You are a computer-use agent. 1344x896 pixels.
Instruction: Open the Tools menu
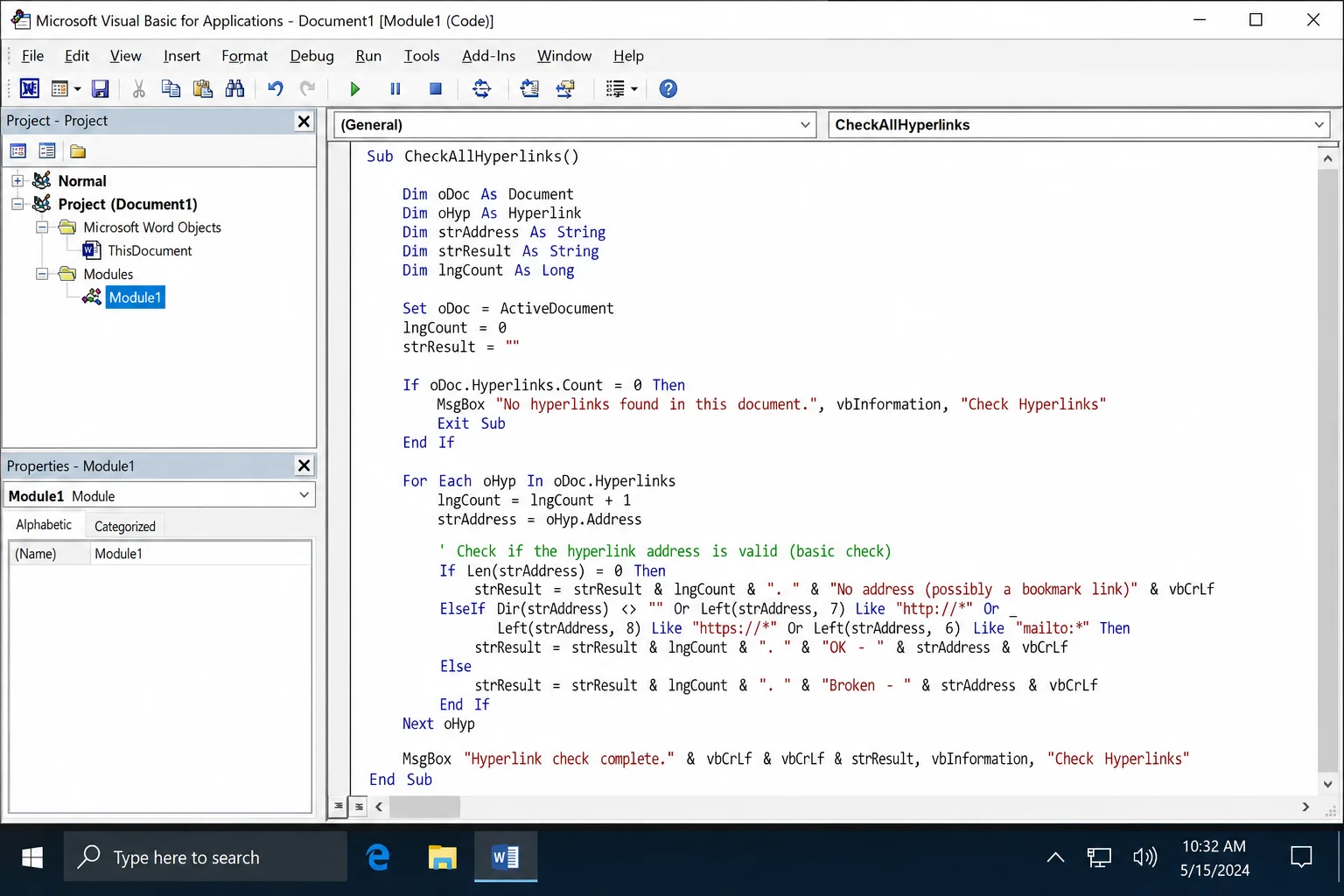click(x=421, y=56)
